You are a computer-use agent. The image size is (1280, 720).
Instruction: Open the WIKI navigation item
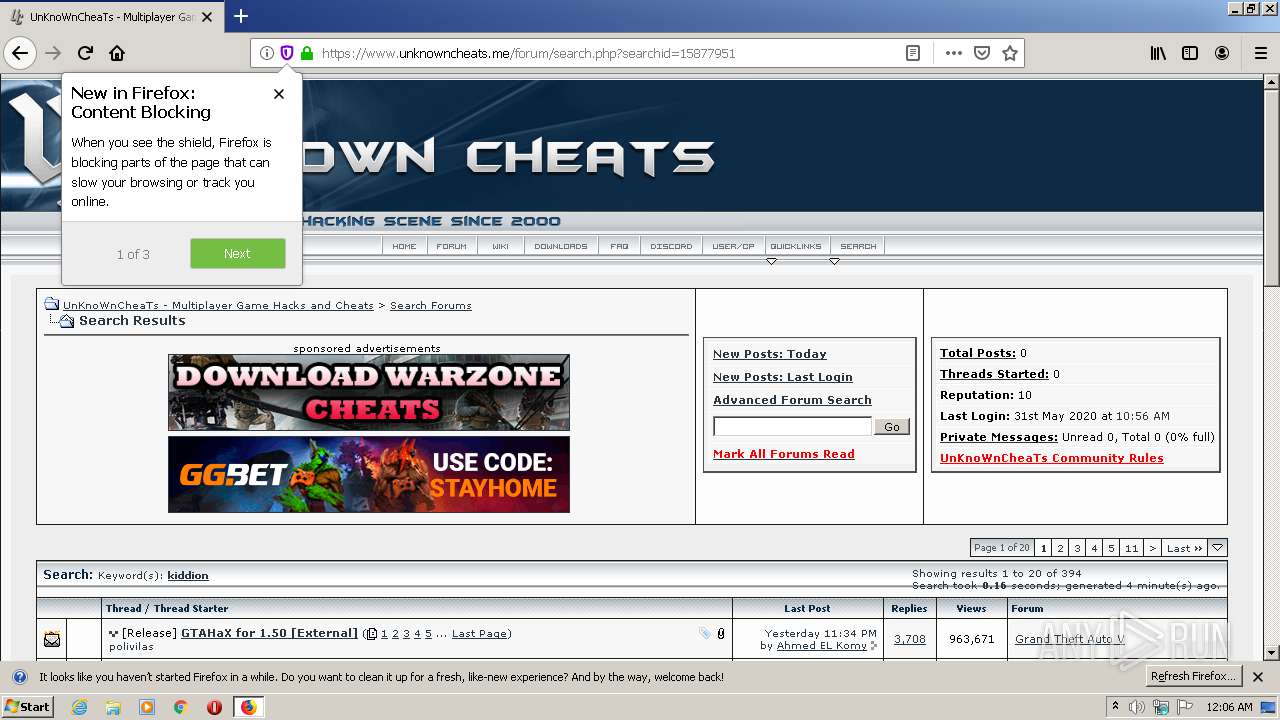coord(500,246)
